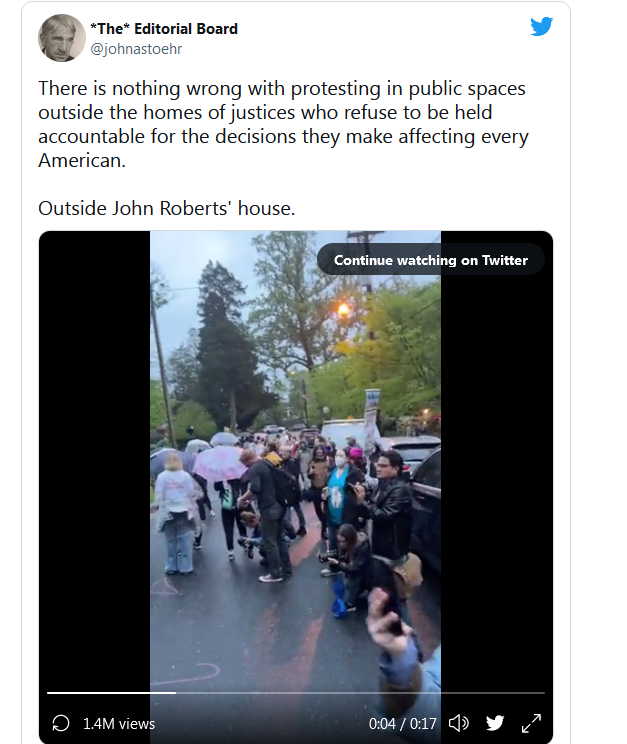Image resolution: width=627 pixels, height=744 pixels.
Task: Click "Continue watching on Twitter" button
Action: 430,260
